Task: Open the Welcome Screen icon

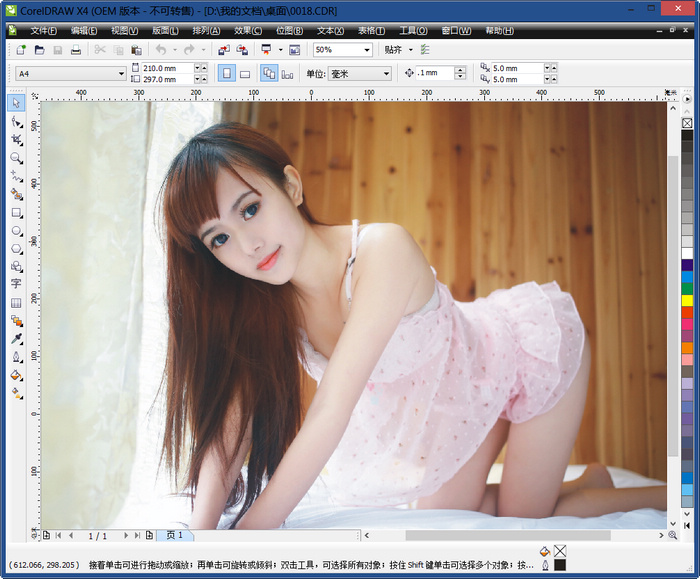Action: coord(295,50)
